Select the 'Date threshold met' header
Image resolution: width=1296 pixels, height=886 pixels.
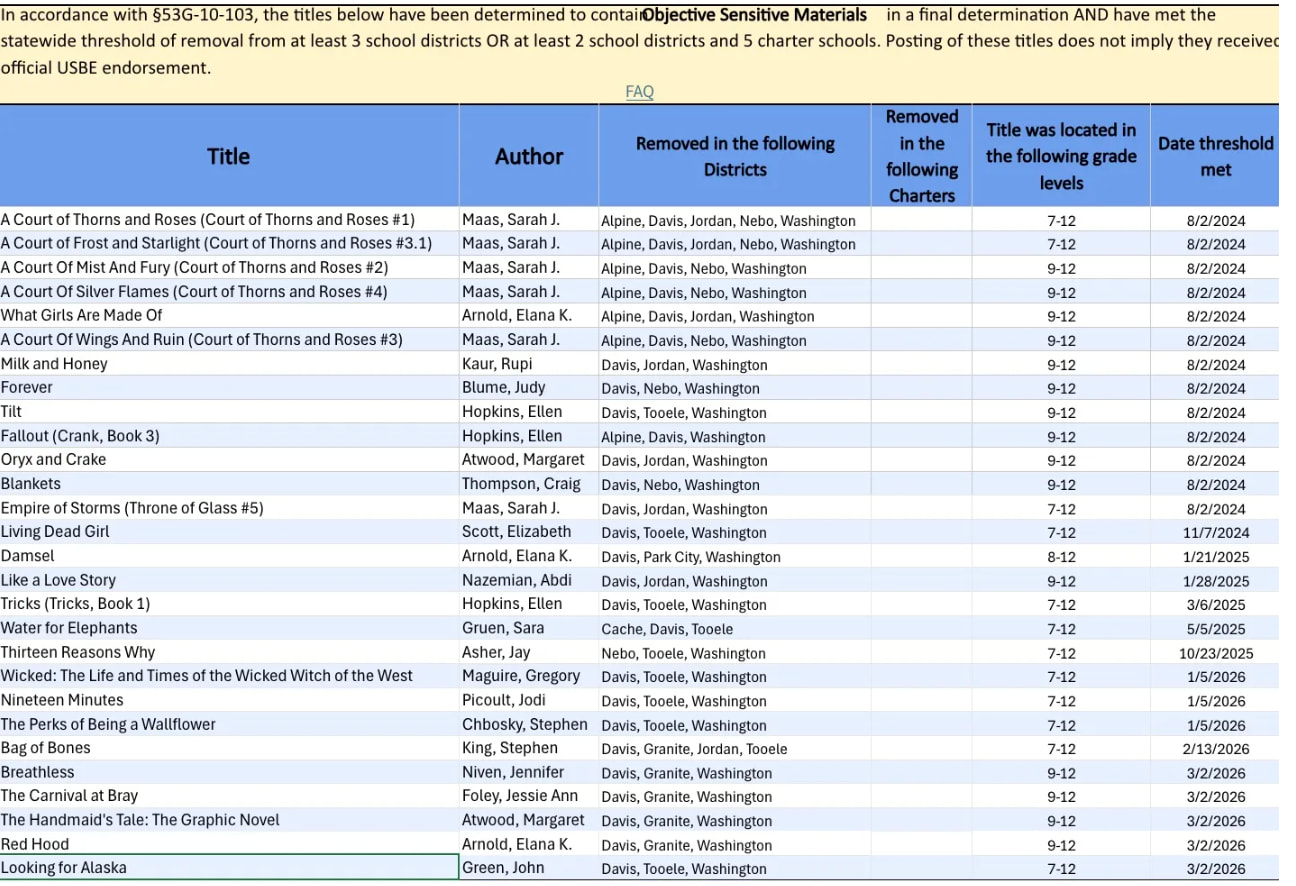pyautogui.click(x=1215, y=156)
